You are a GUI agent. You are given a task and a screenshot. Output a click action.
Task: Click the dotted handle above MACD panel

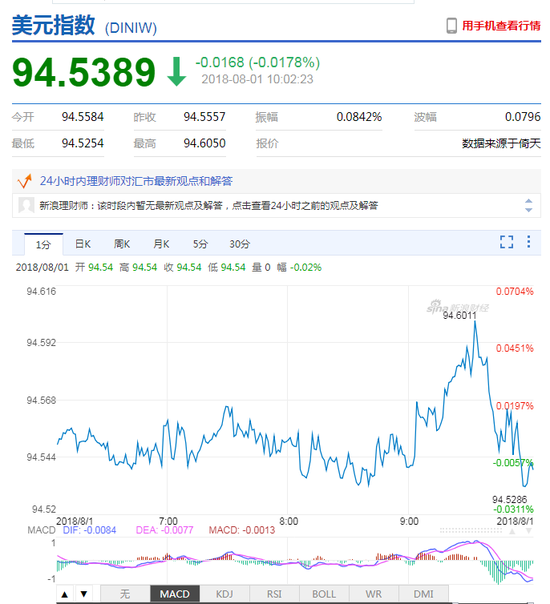click(471, 531)
